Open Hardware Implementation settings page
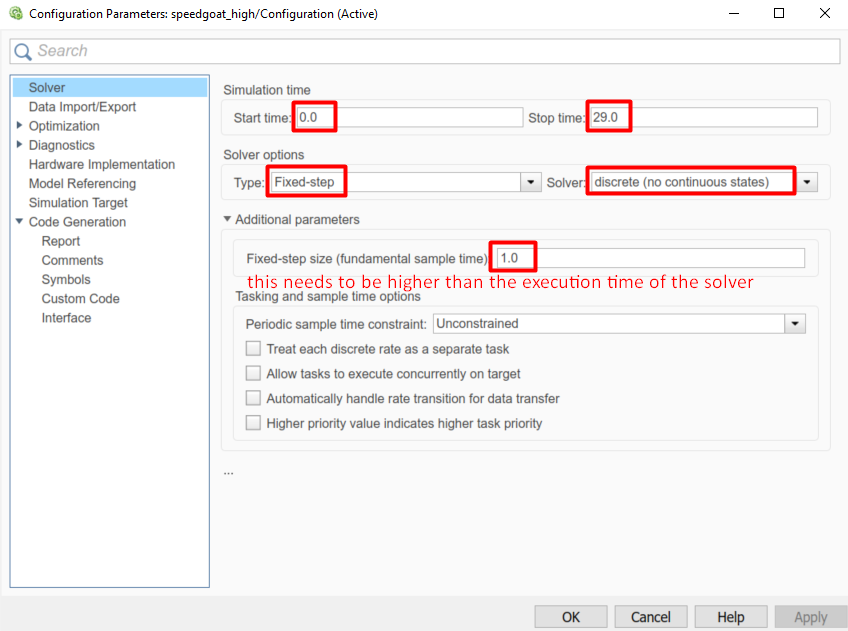The width and height of the screenshot is (848, 631). pos(101,164)
